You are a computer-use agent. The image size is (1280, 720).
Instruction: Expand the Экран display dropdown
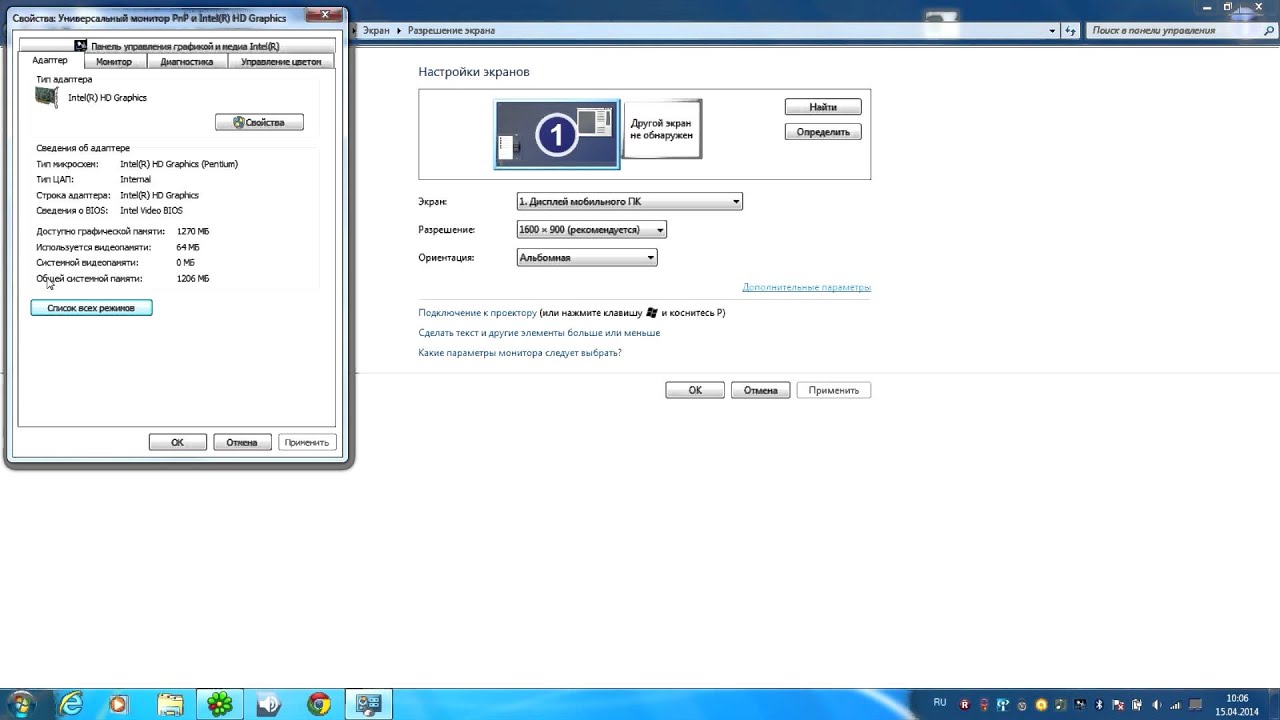pyautogui.click(x=629, y=202)
